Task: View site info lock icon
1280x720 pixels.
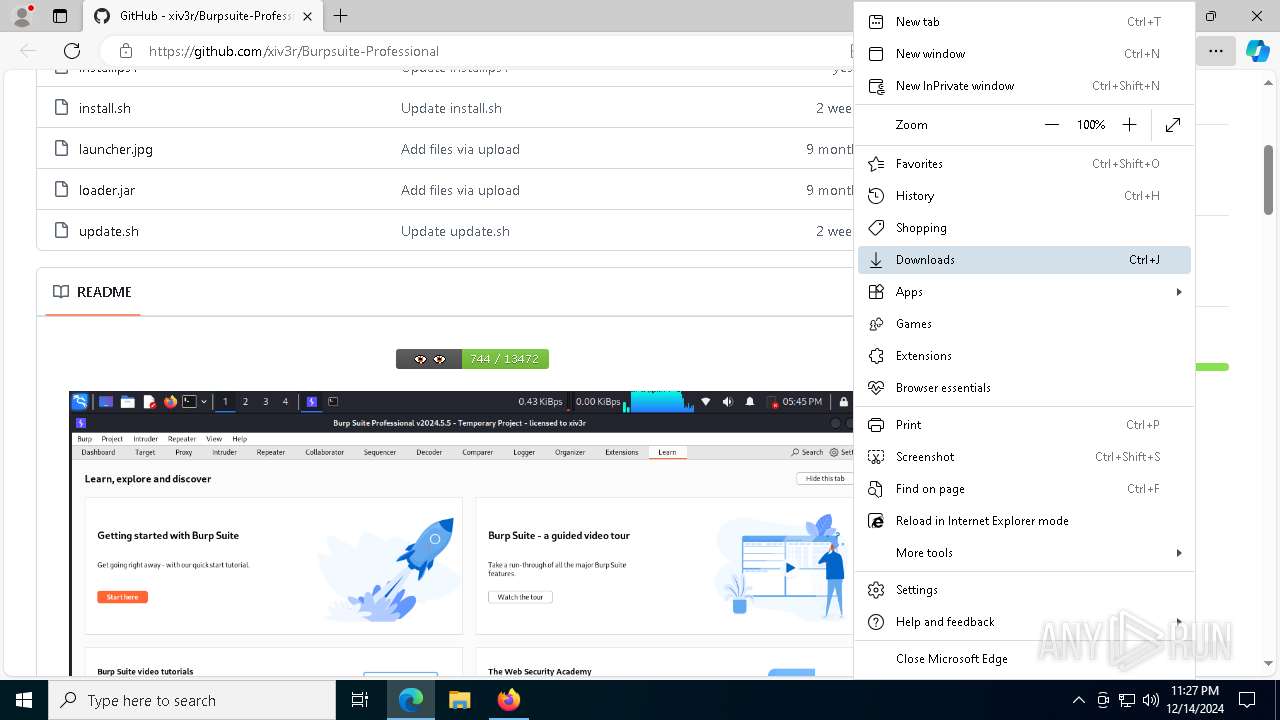Action: (x=125, y=51)
